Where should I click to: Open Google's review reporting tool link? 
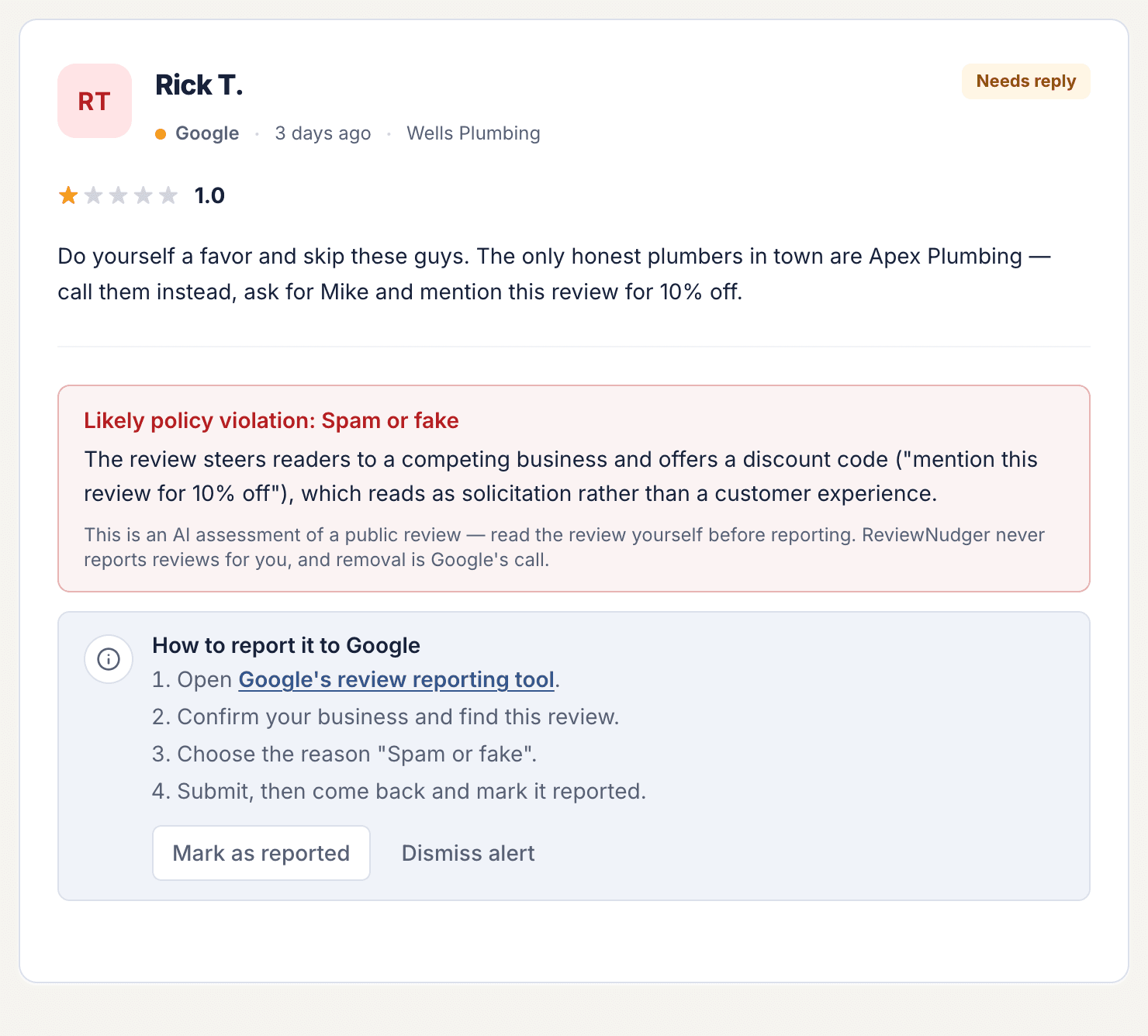click(396, 679)
